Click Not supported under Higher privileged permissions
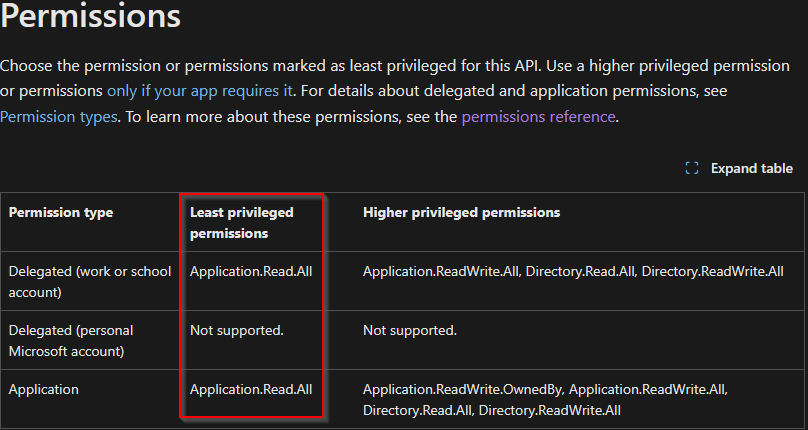The image size is (808, 430). coord(409,330)
